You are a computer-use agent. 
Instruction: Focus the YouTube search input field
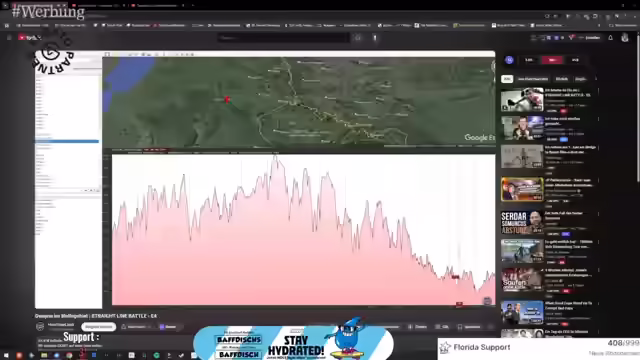point(283,38)
